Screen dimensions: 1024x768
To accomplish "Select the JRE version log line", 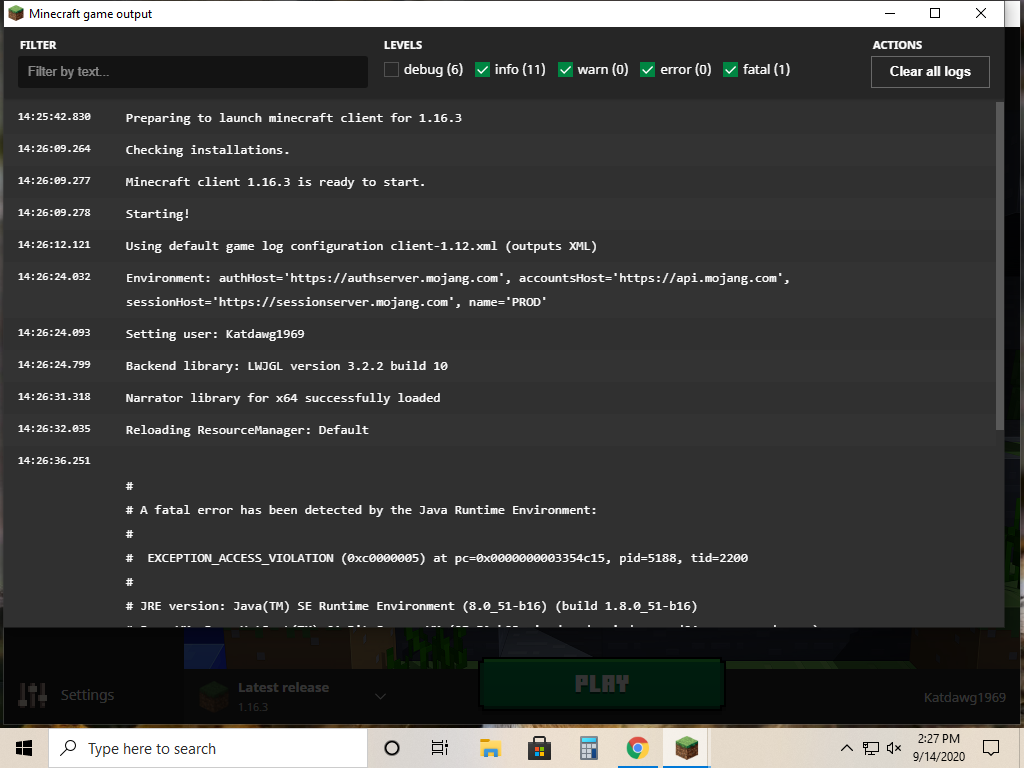I will [x=411, y=606].
